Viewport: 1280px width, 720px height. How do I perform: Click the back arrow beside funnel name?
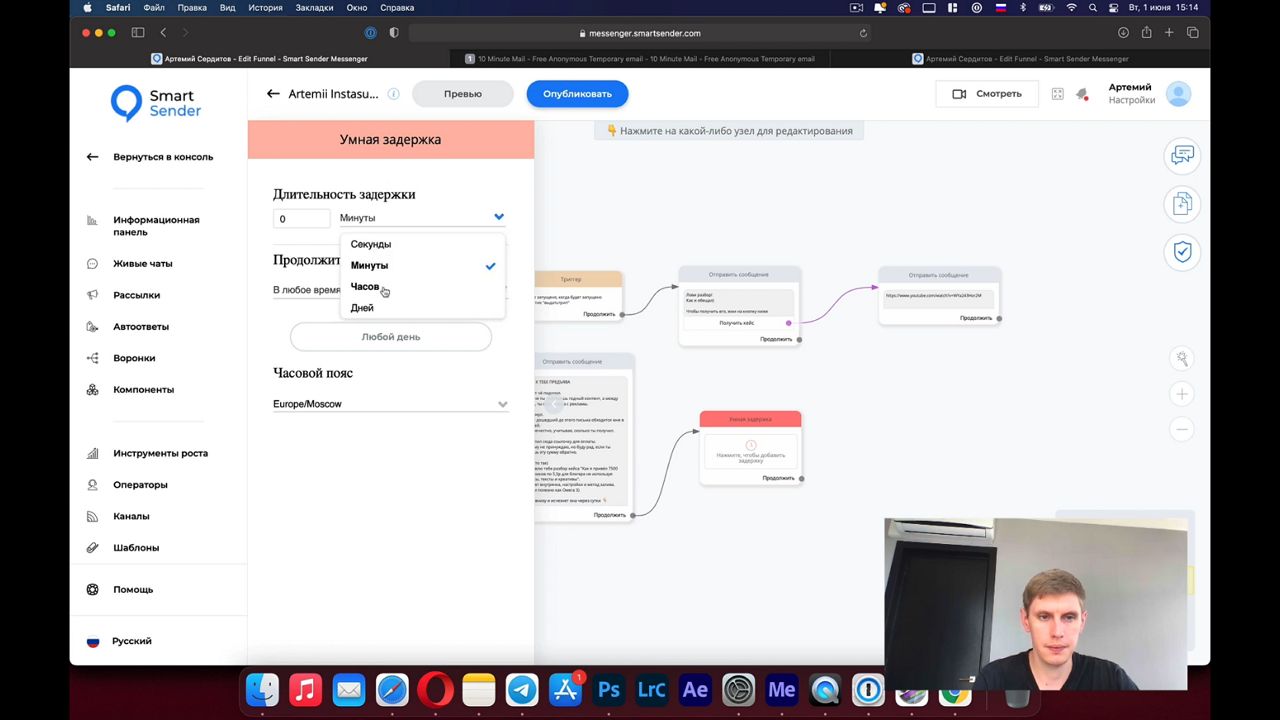(x=273, y=94)
